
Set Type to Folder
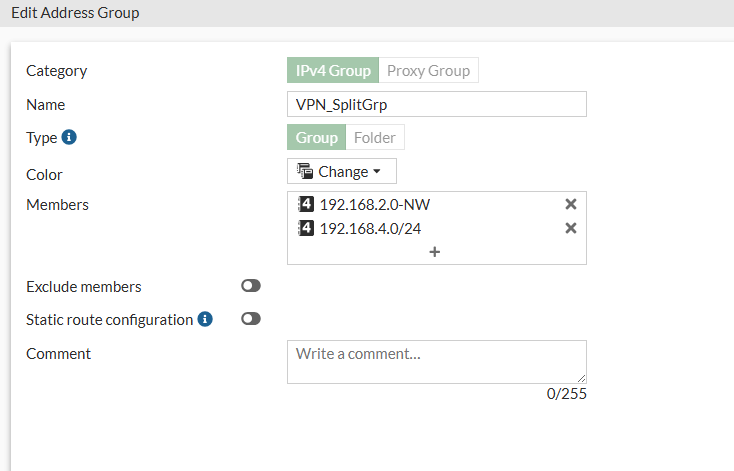tap(375, 138)
